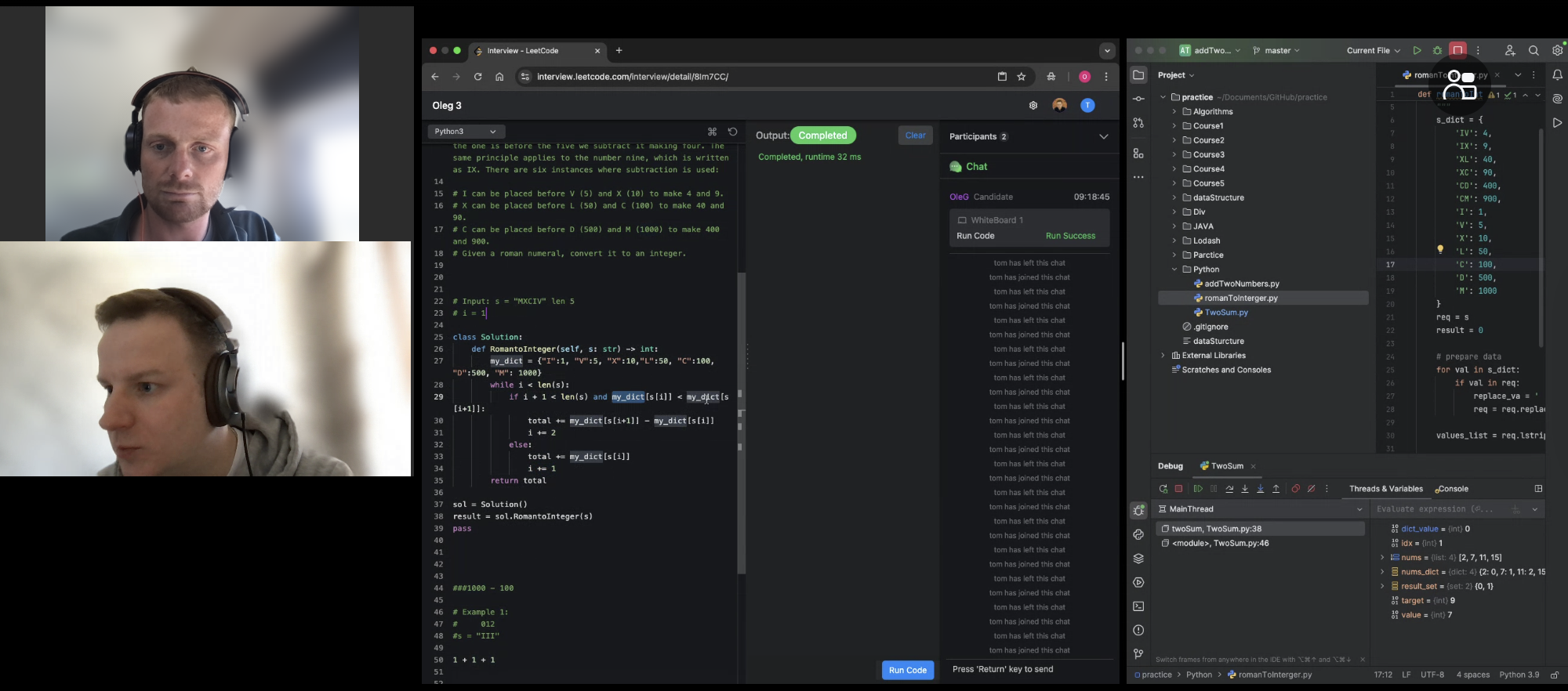Open the Commit tool window icon
The height and width of the screenshot is (691, 1568).
pos(1138,99)
